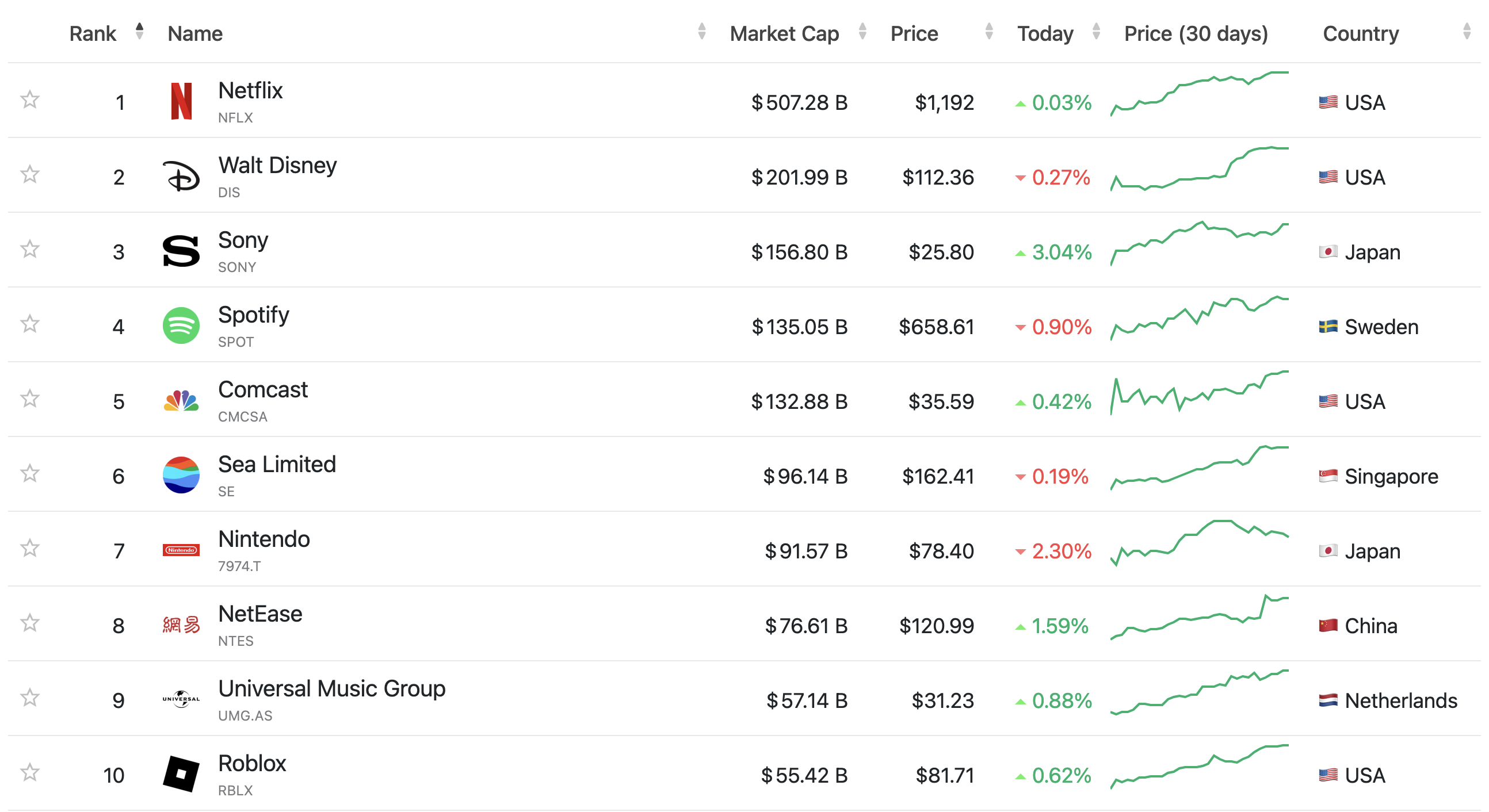1489x812 pixels.
Task: Click the Netflix logo icon
Action: pyautogui.click(x=181, y=102)
